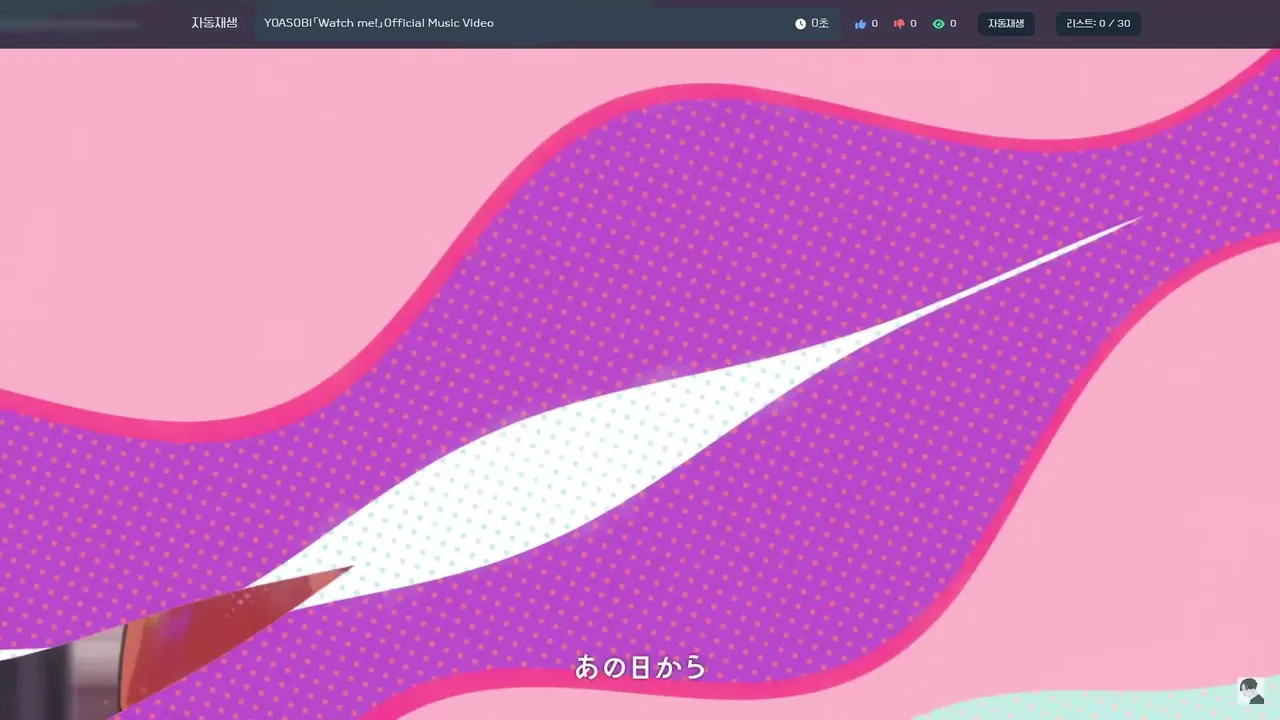Click the blue thumbs-up like icon
This screenshot has height=720, width=1280.
860,24
